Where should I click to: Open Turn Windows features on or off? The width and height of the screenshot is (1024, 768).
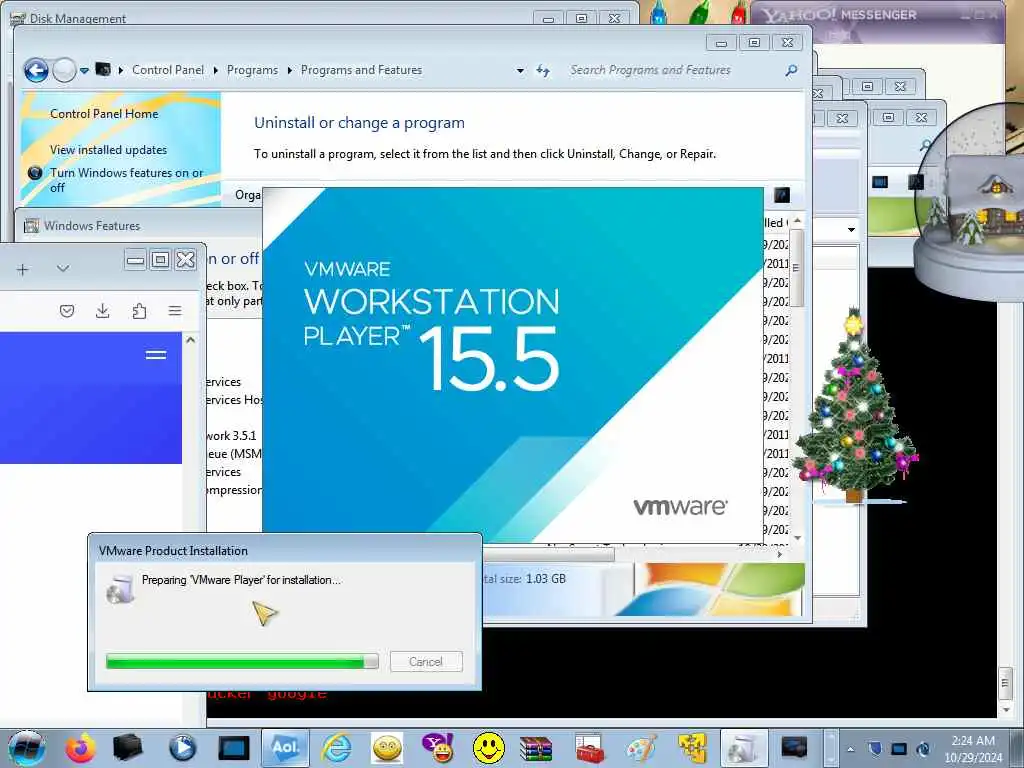126,180
